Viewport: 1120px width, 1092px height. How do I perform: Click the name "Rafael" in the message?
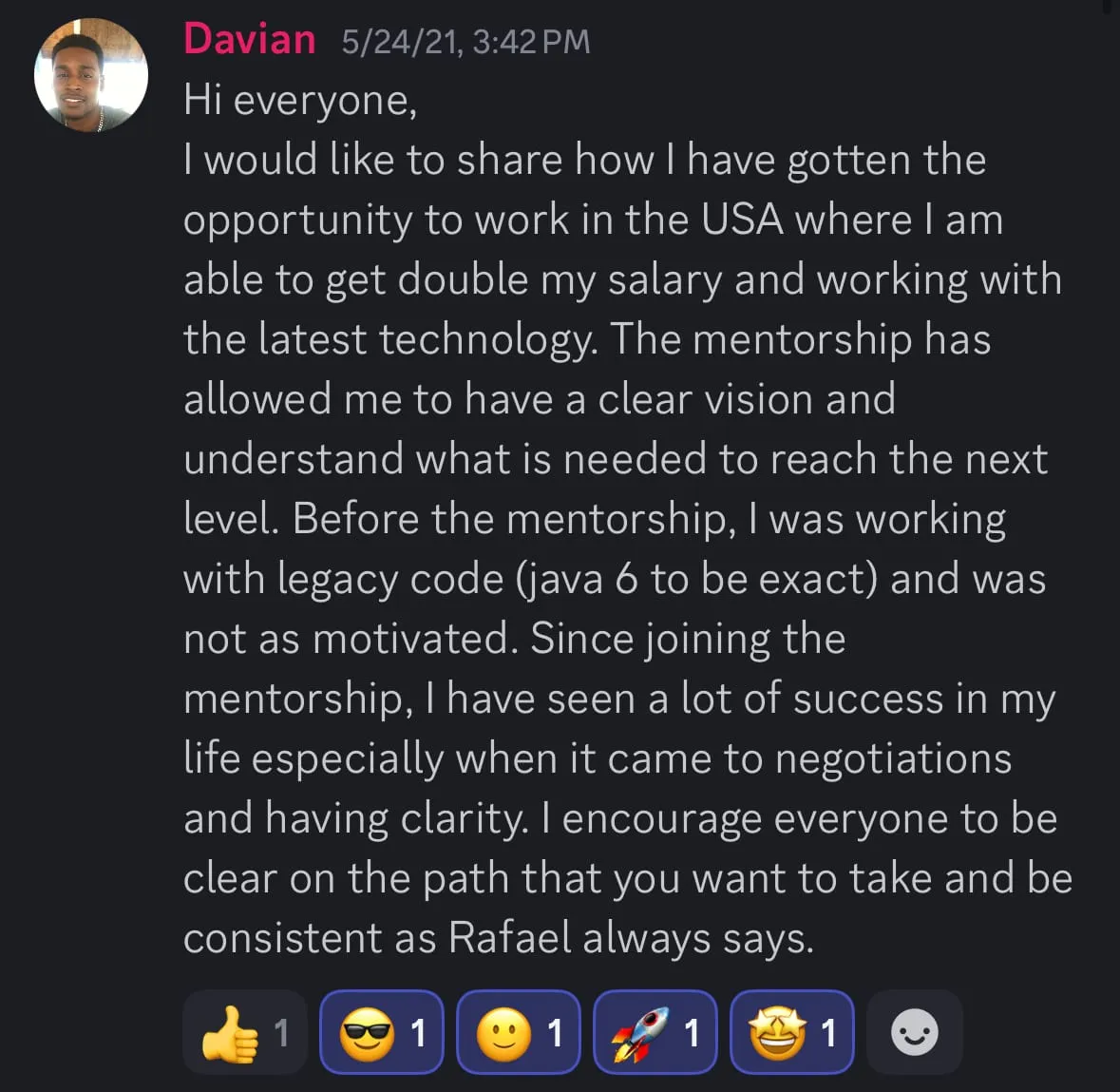click(510, 938)
